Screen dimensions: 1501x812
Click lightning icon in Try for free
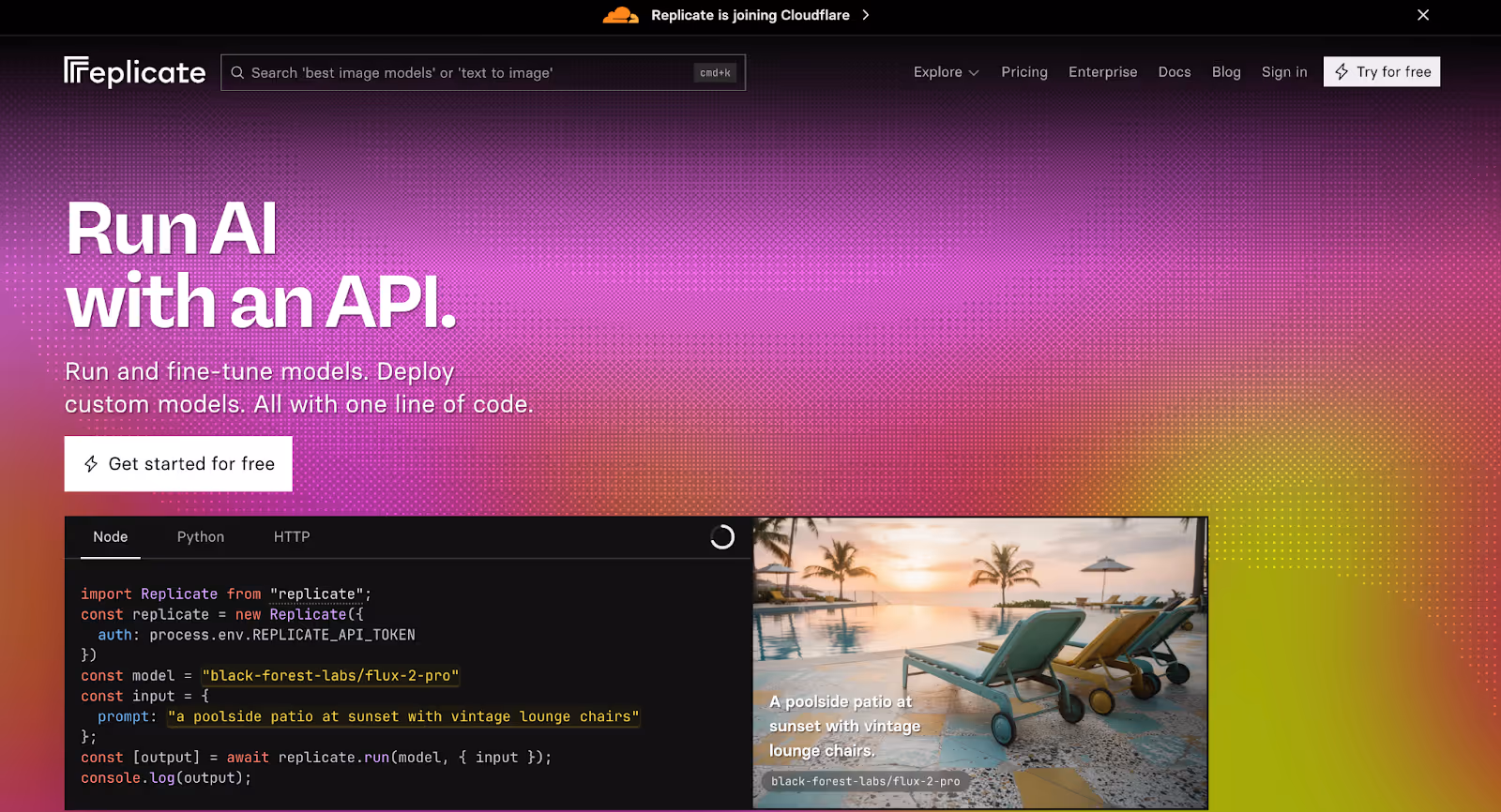tap(1342, 71)
